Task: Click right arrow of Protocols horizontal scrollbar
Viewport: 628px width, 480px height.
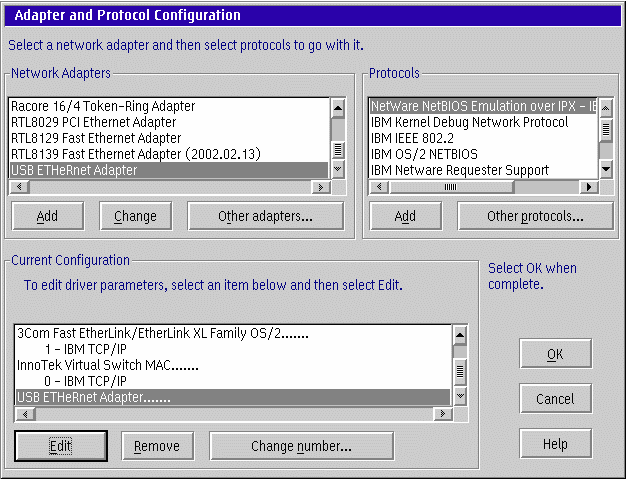Action: [589, 187]
